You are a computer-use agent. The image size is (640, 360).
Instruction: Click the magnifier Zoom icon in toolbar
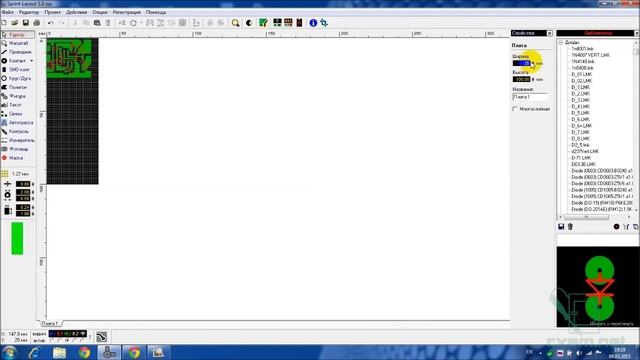coord(236,23)
